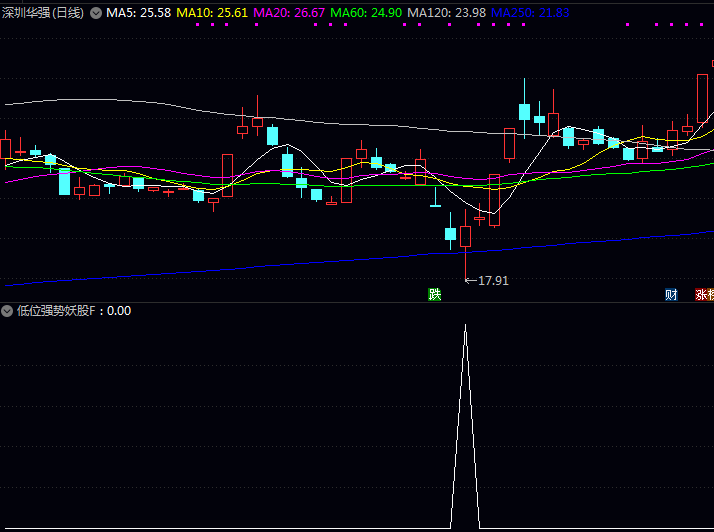Click the 低位强势妖股F indicator name

click(56, 311)
